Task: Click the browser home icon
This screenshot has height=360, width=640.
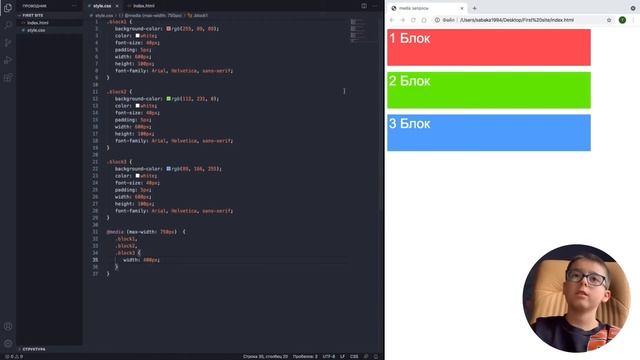Action: click(x=424, y=20)
